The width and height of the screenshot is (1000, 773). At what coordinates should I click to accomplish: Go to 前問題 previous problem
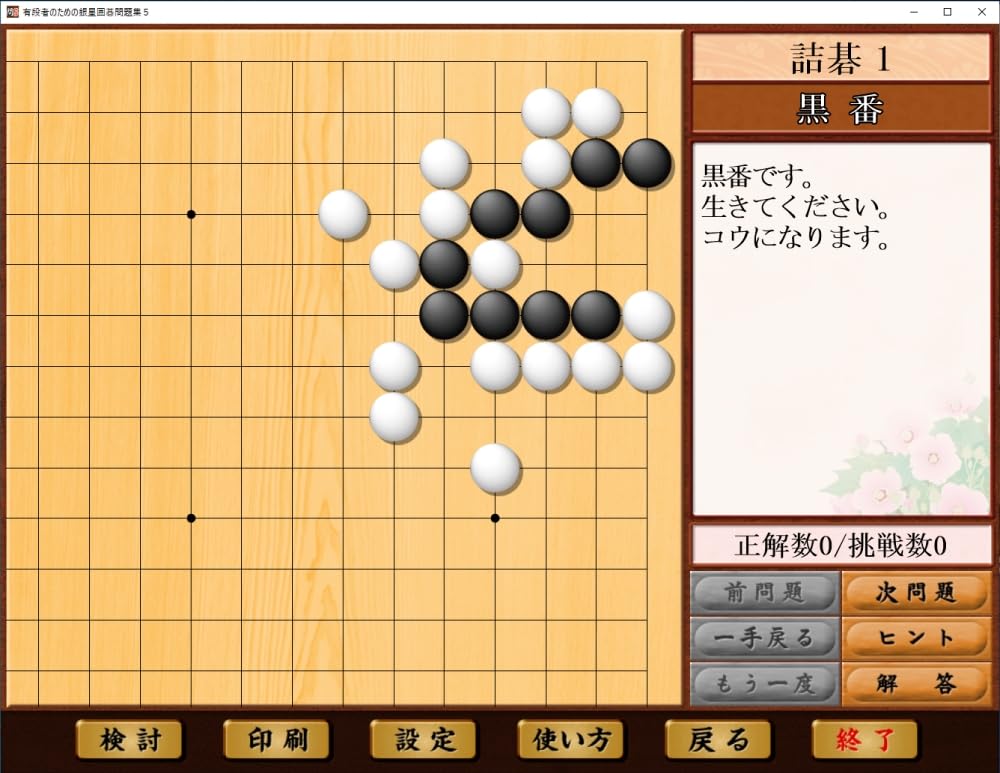[x=765, y=592]
